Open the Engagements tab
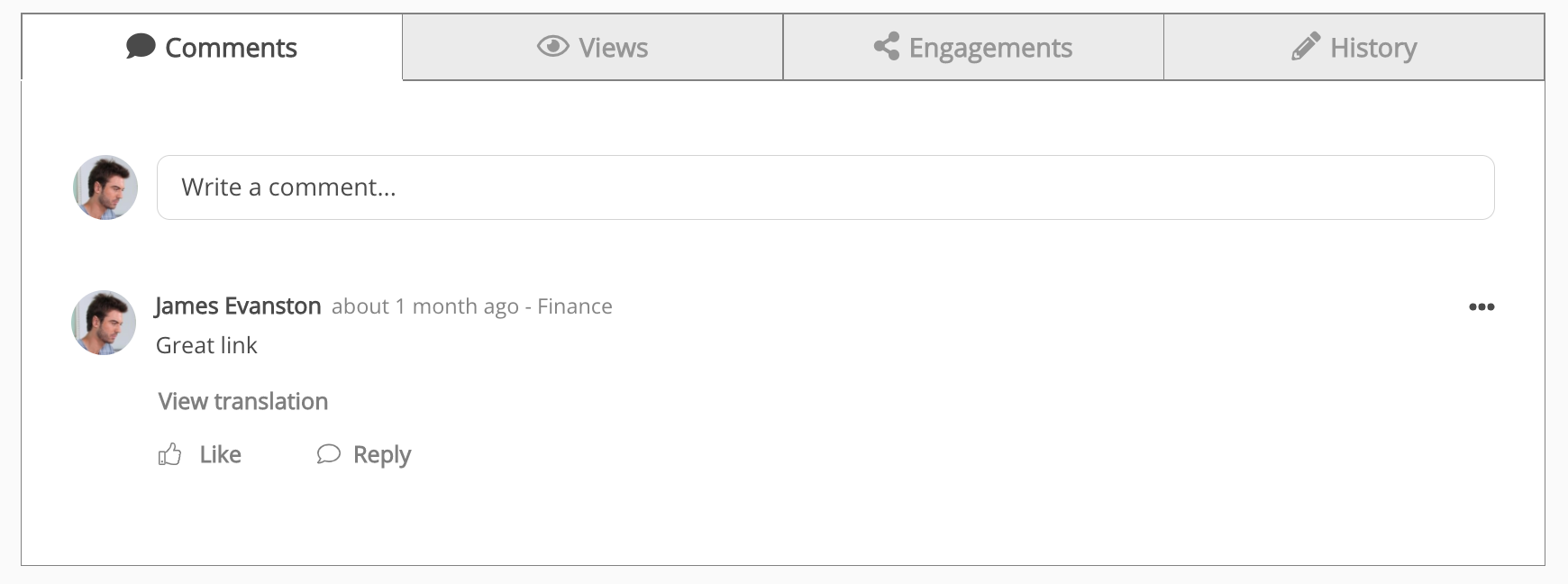The width and height of the screenshot is (1568, 584). (973, 47)
